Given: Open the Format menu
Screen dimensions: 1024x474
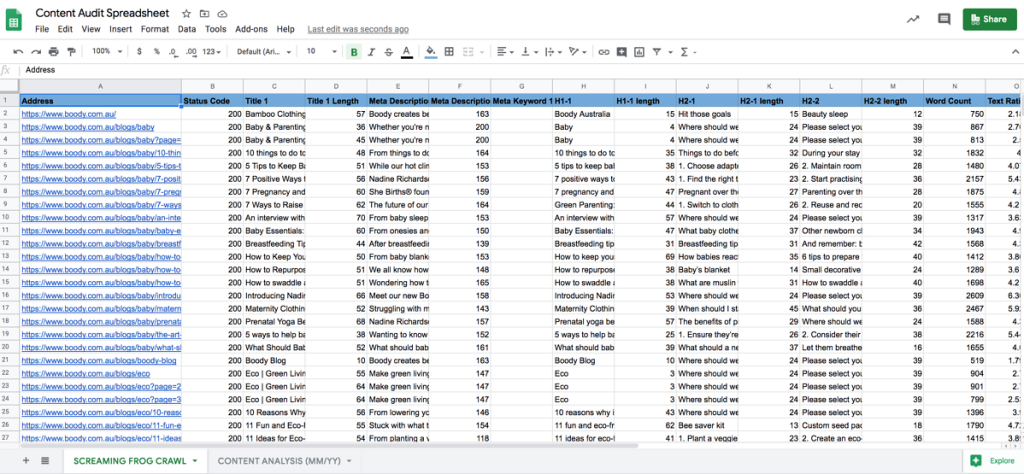Looking at the screenshot, I should coord(155,29).
